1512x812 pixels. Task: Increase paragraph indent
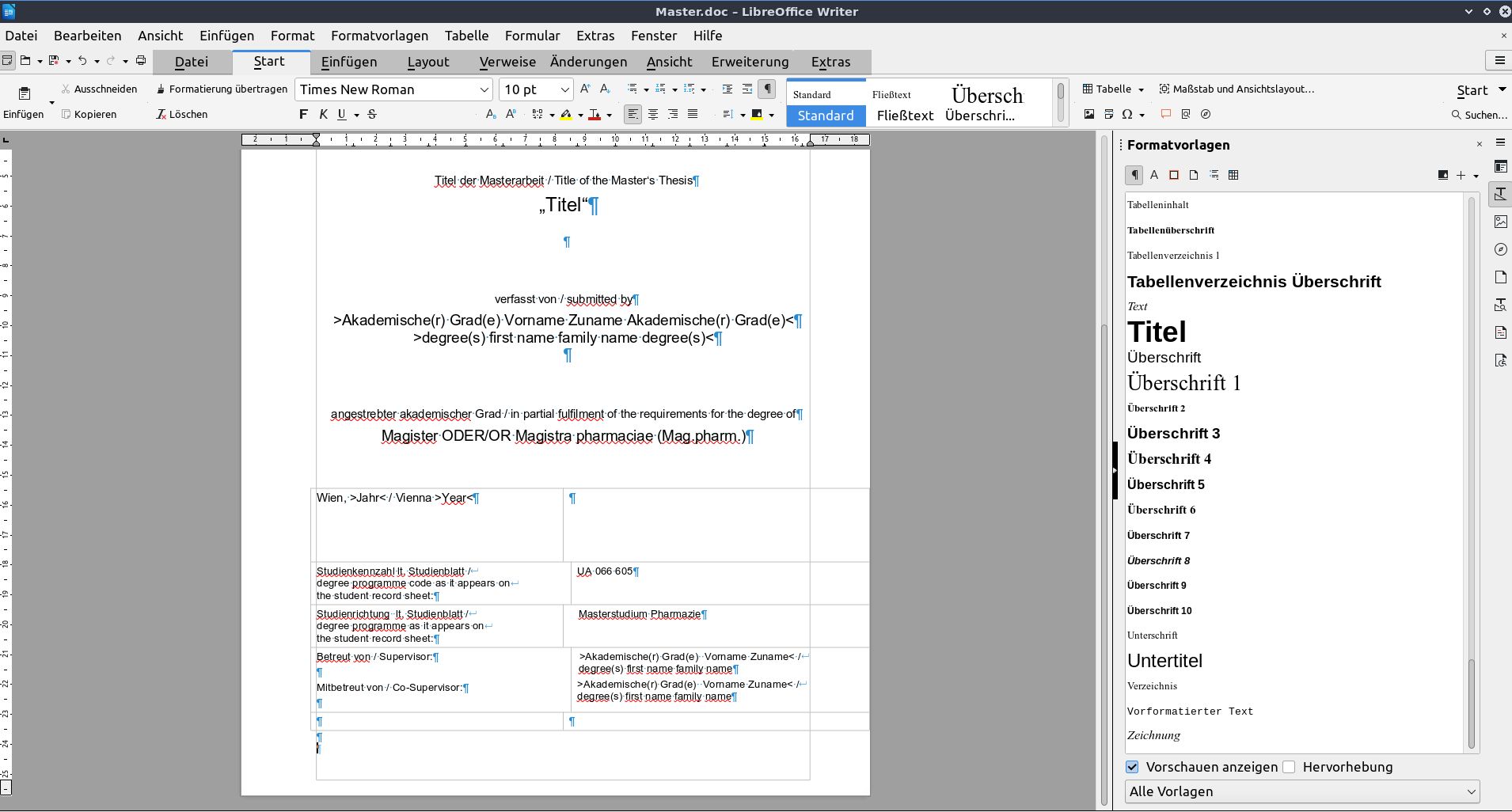(728, 89)
